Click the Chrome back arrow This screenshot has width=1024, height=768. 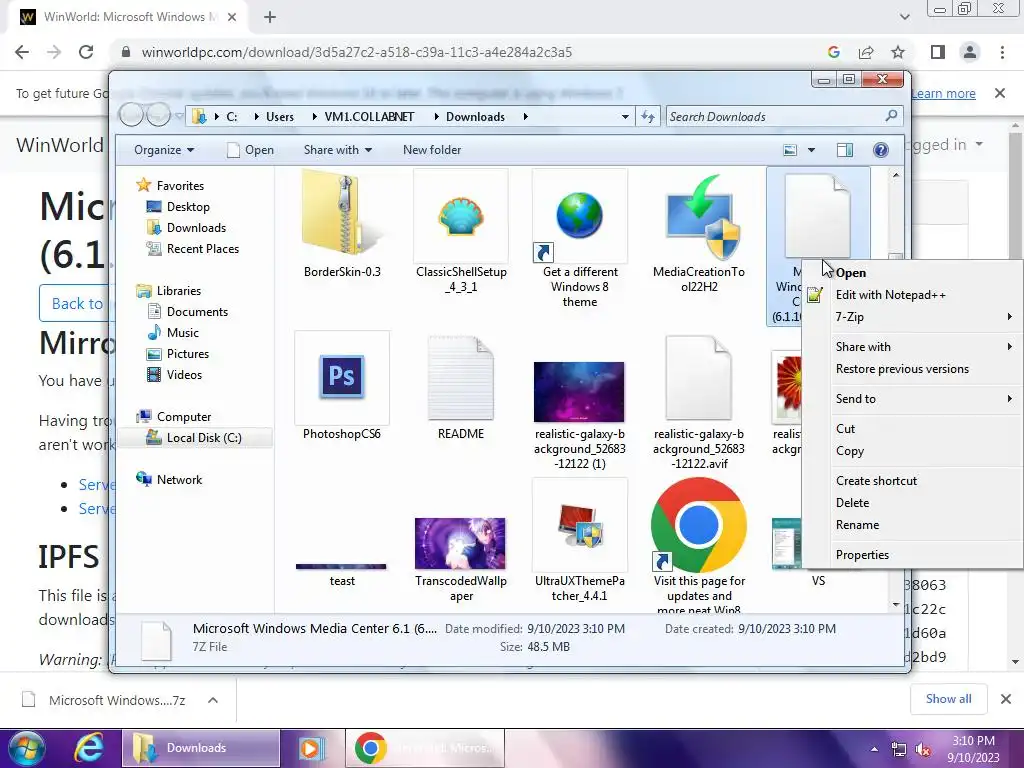[22, 52]
